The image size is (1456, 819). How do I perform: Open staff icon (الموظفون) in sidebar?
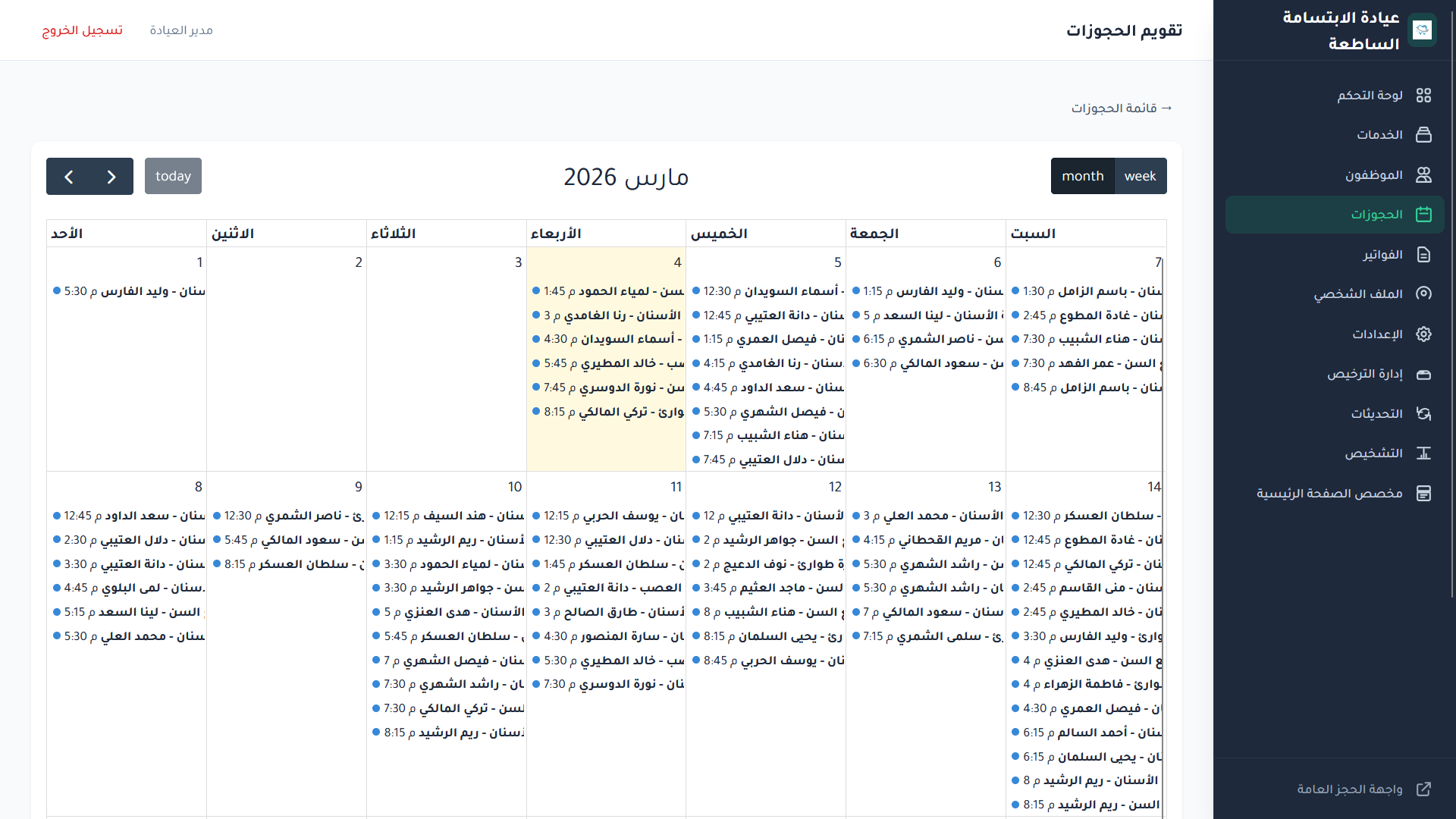click(1423, 175)
